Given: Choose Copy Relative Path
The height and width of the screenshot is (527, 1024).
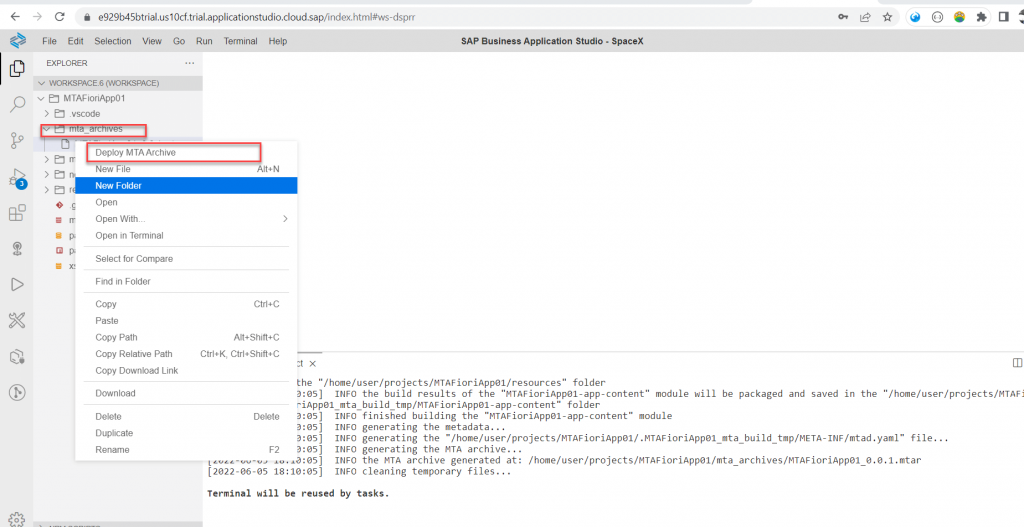Looking at the screenshot, I should [x=187, y=354].
